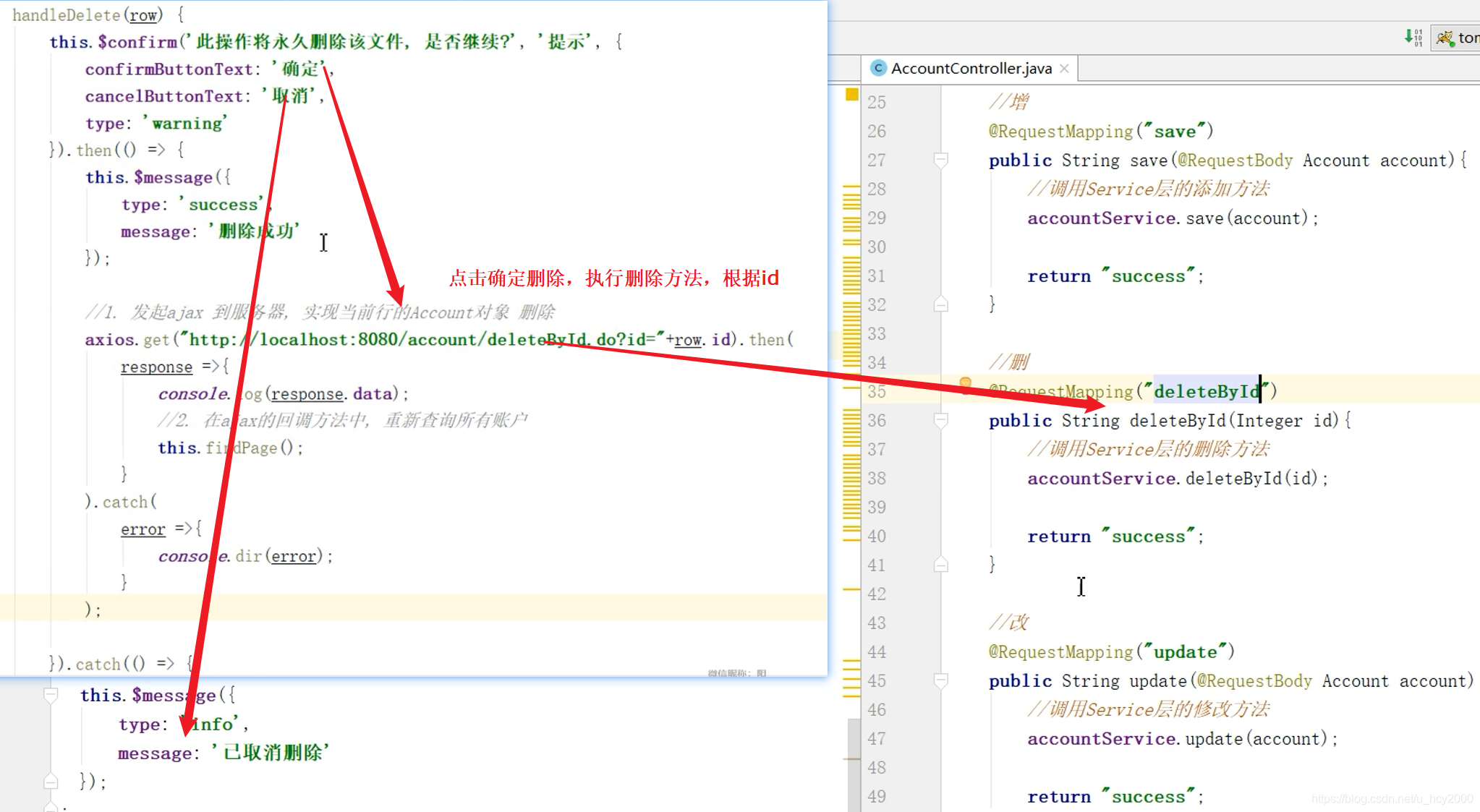This screenshot has width=1480, height=812.
Task: Click the Build project icon with green arrow
Action: pos(1413,38)
